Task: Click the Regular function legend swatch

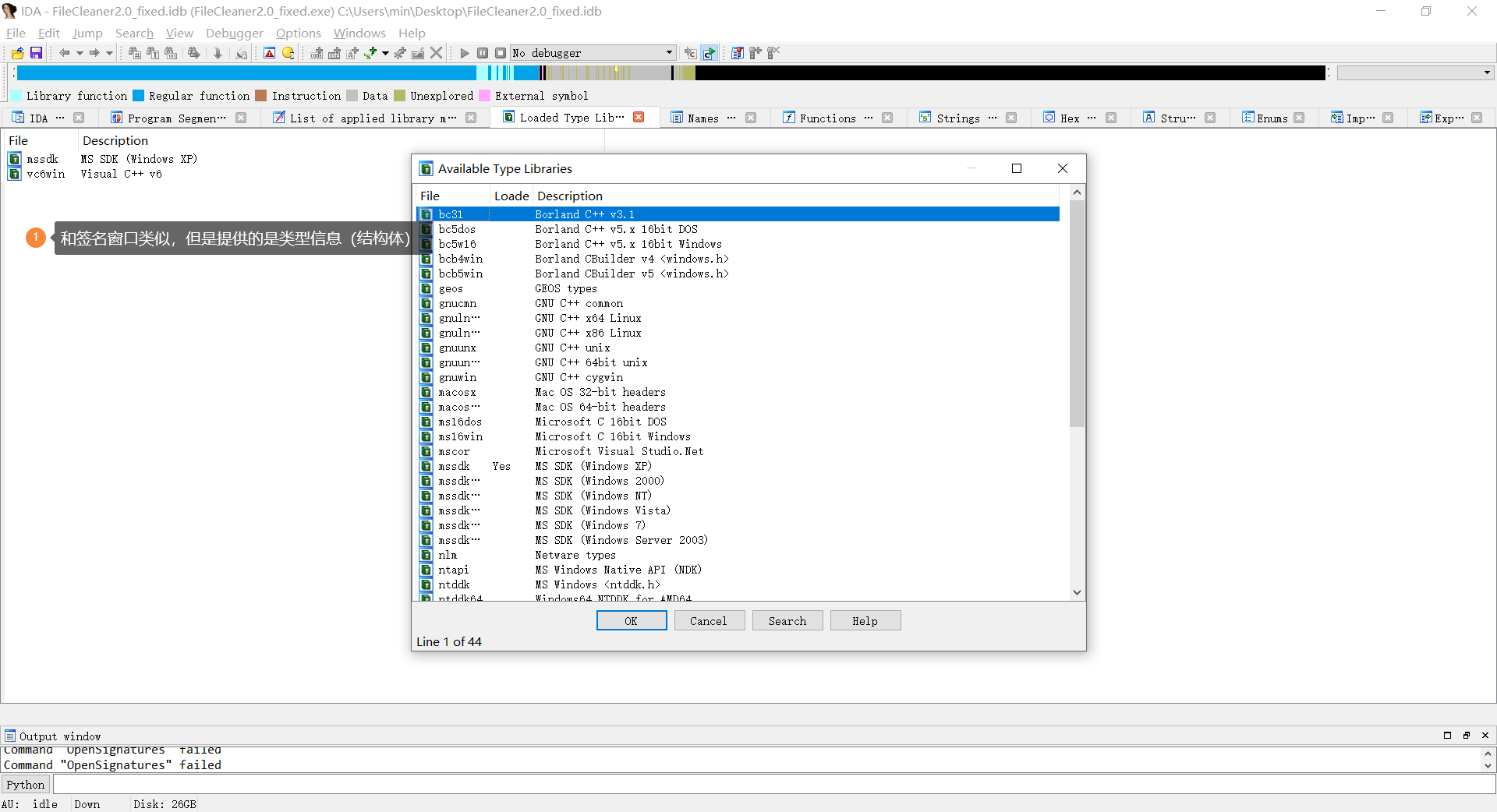Action: (138, 95)
